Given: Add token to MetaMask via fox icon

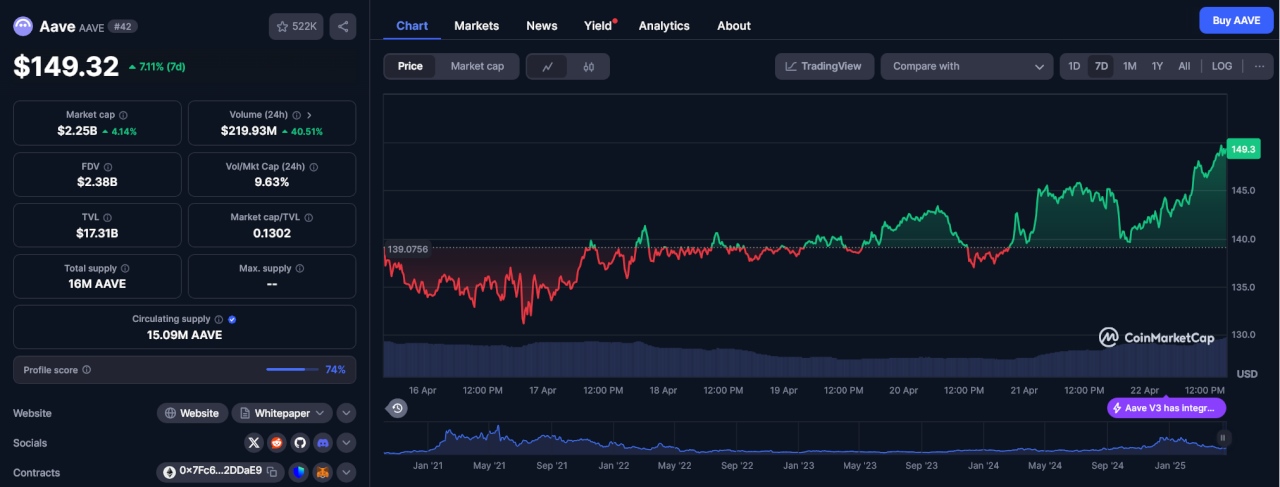Looking at the screenshot, I should 323,472.
